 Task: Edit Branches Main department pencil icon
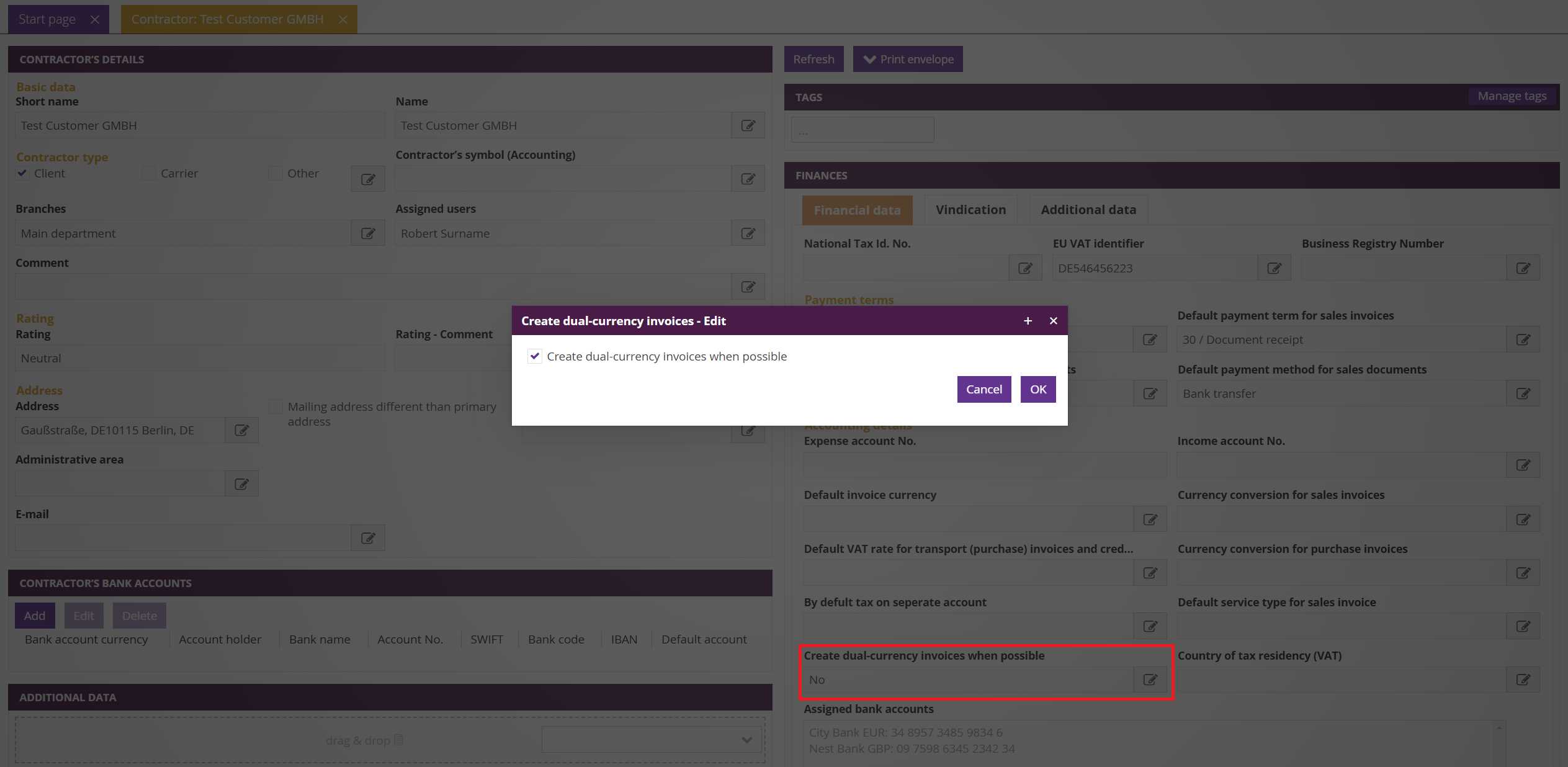(368, 233)
